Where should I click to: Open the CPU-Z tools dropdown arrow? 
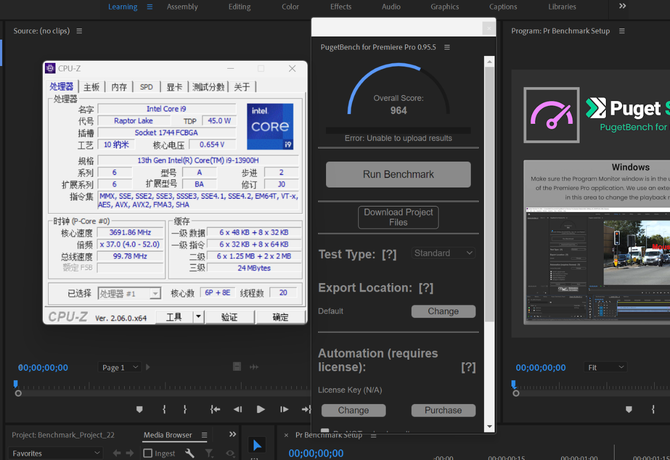click(198, 317)
